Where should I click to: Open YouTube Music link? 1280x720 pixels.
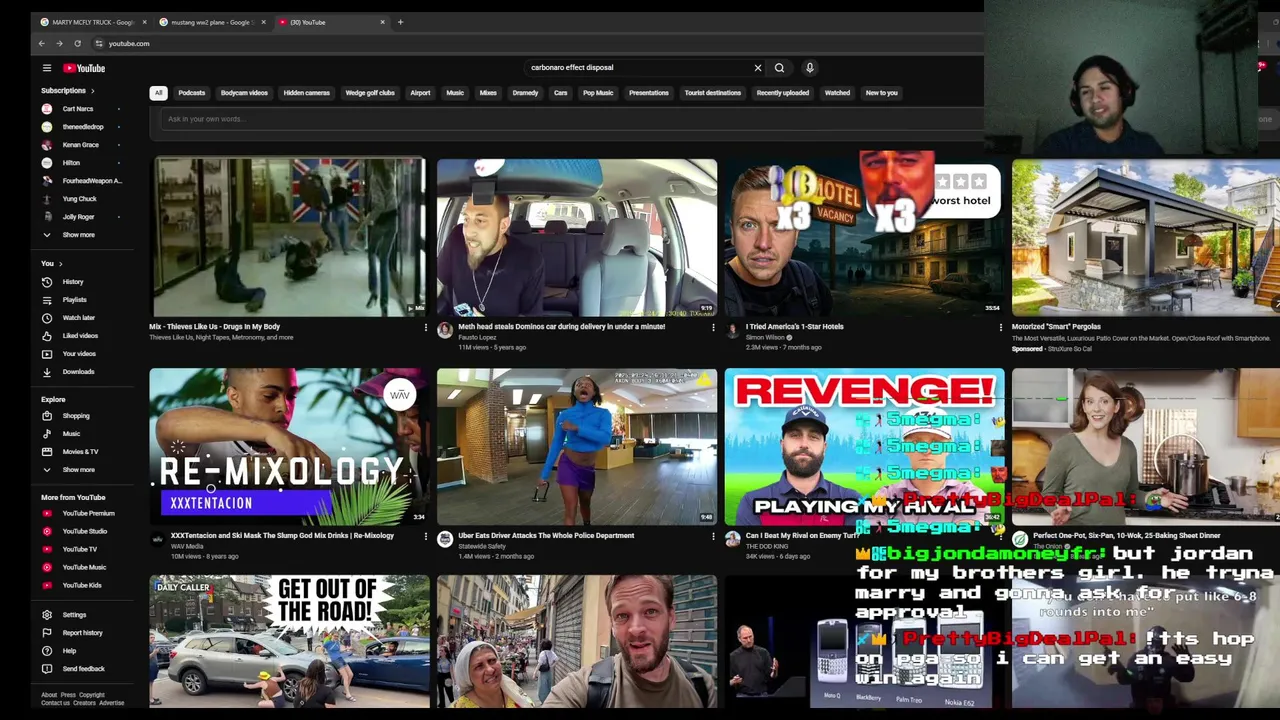84,567
